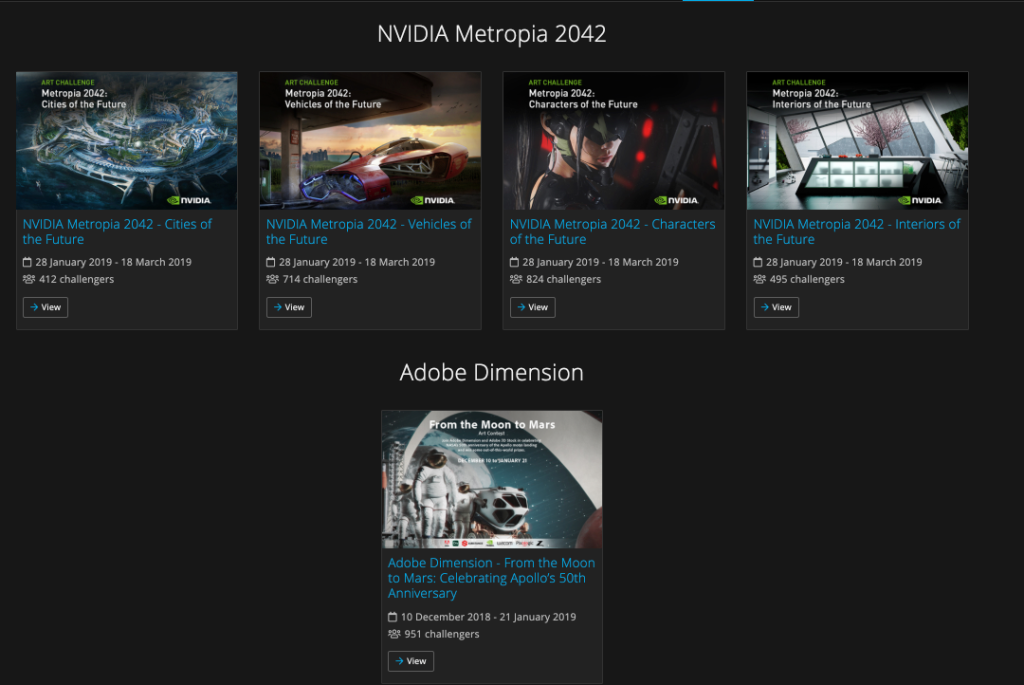Click View button under Characters of the Future

(x=532, y=308)
